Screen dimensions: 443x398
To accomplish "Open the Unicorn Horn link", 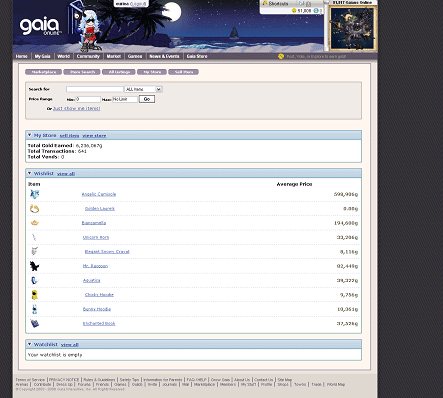I will (x=96, y=237).
